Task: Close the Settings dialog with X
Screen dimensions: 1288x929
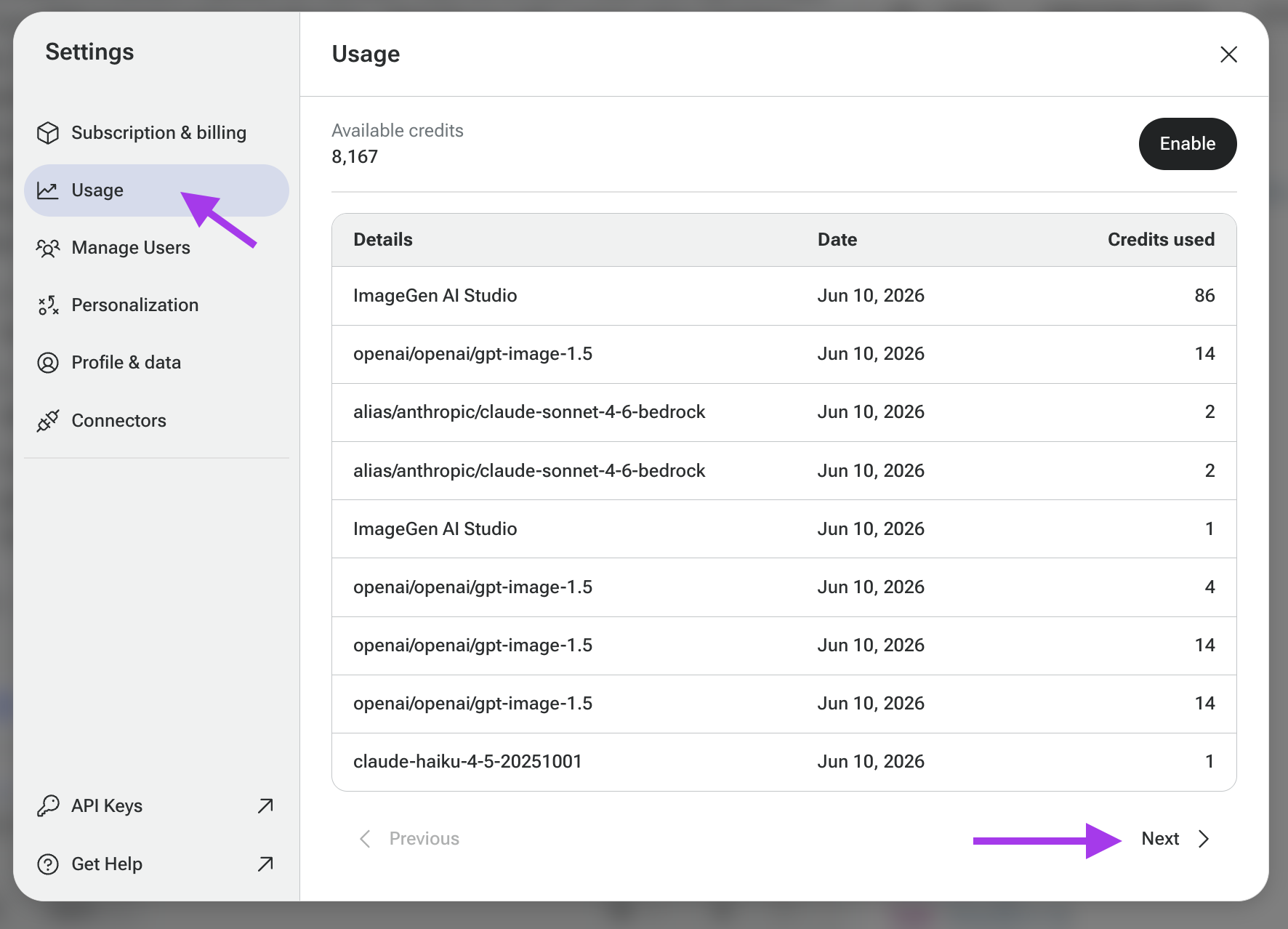Action: [1228, 55]
